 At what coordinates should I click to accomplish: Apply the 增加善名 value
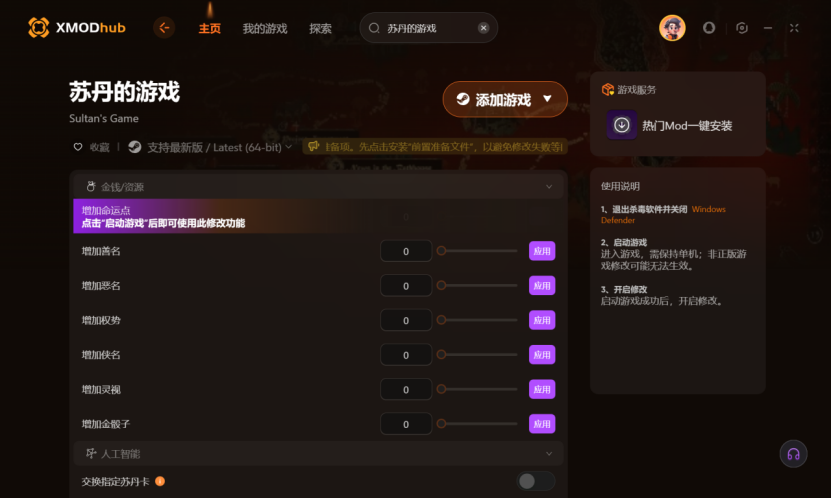coord(542,251)
